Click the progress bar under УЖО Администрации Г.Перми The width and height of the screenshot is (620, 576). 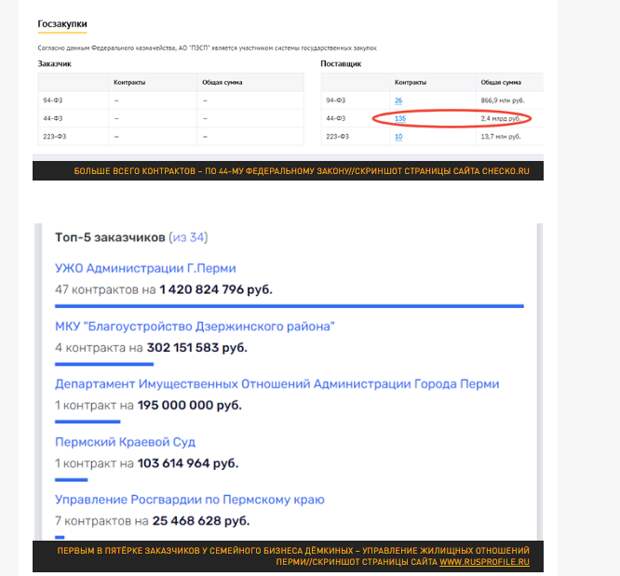[289, 306]
